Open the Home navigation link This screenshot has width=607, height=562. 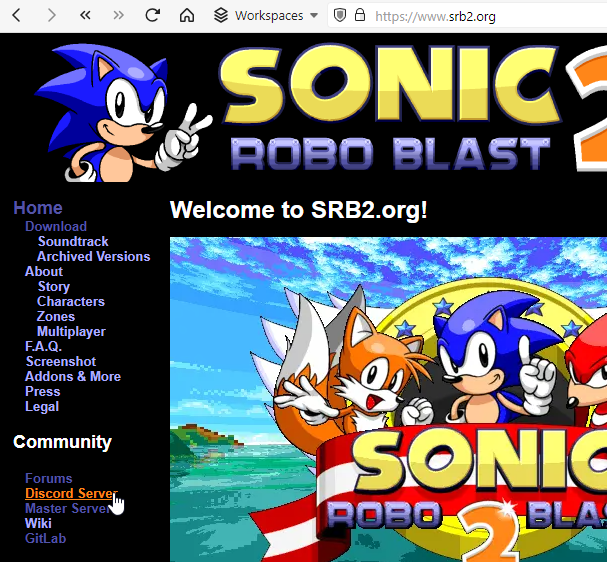tap(38, 208)
